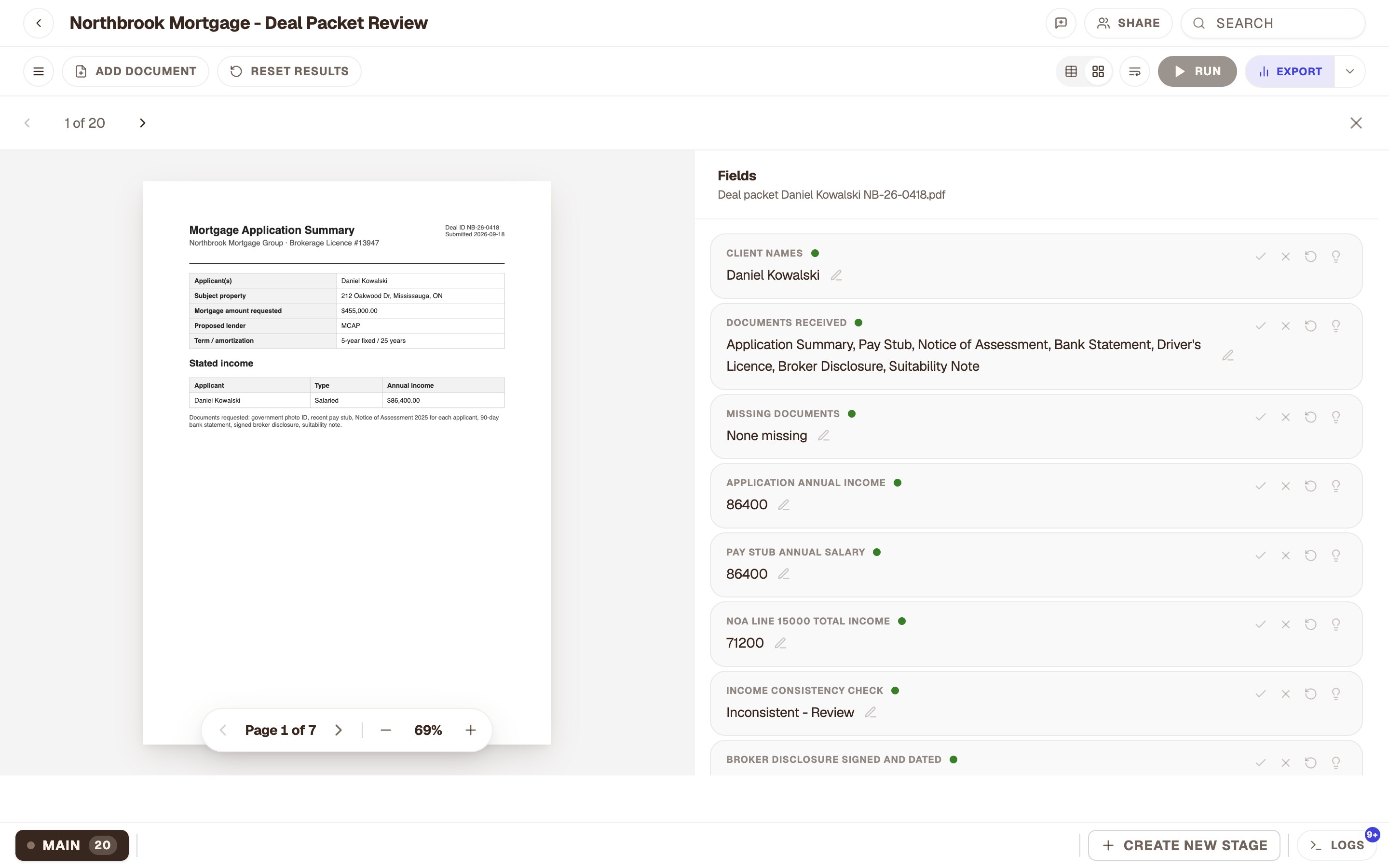
Task: Edit the None missing value
Action: (x=824, y=436)
